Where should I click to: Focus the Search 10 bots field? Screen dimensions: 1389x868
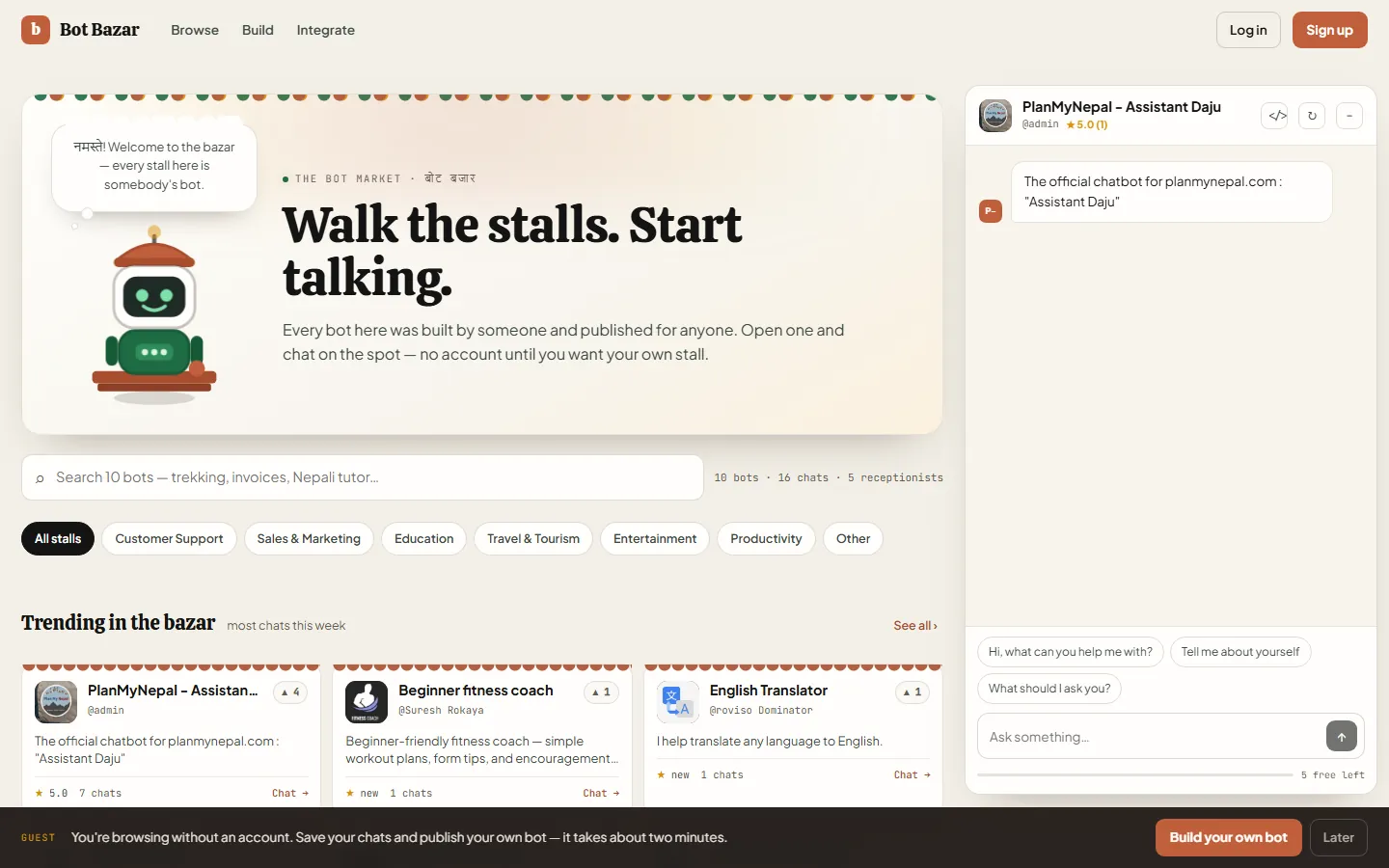[363, 477]
